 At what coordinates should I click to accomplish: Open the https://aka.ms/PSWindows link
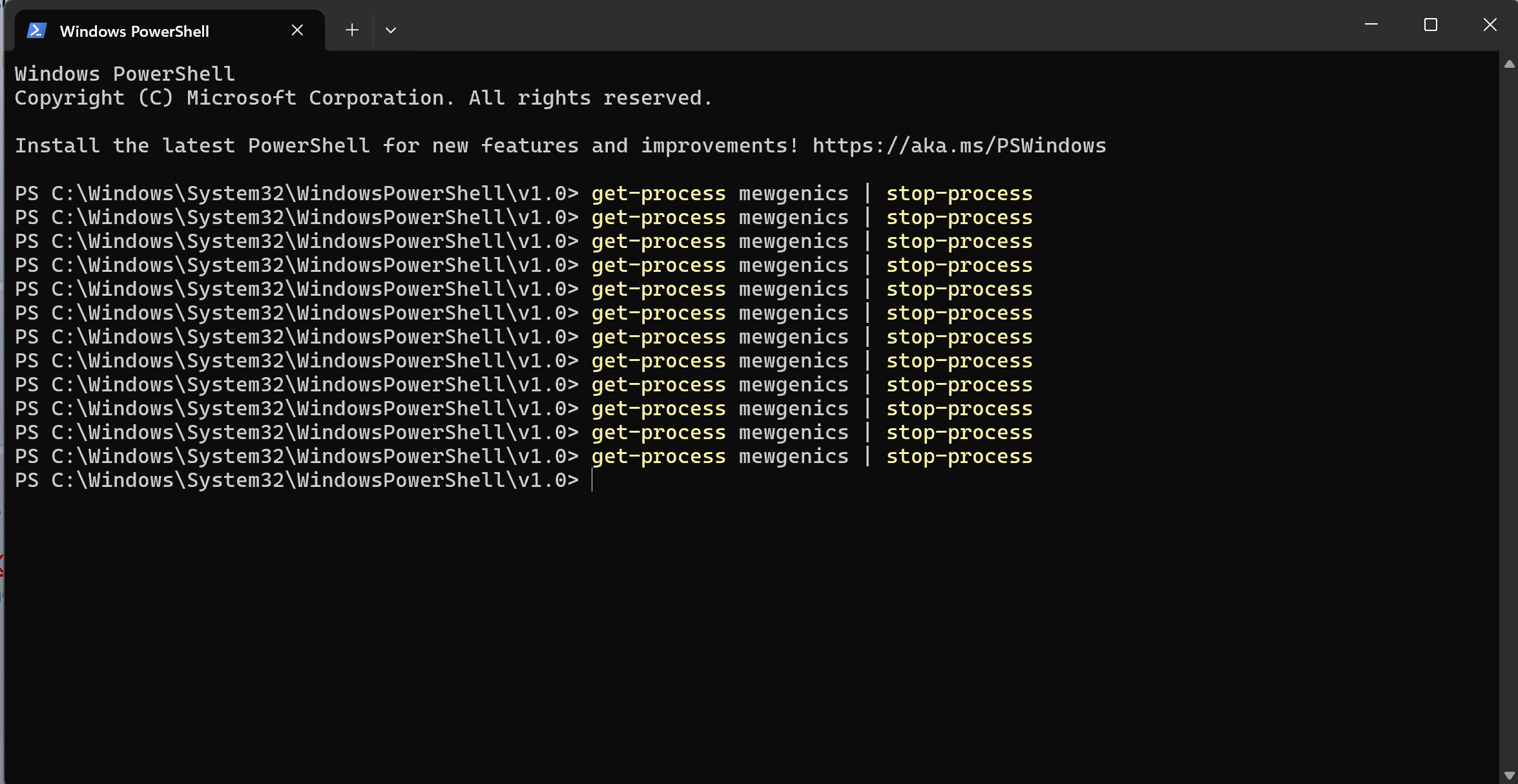point(959,146)
